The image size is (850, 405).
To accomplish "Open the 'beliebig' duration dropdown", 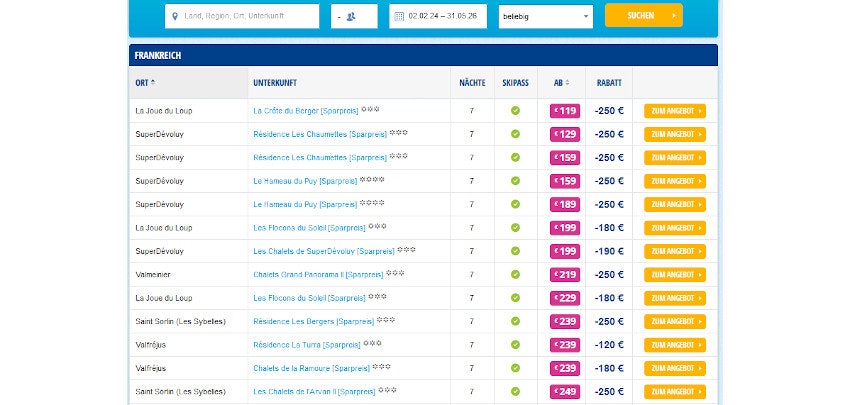I will click(x=545, y=17).
